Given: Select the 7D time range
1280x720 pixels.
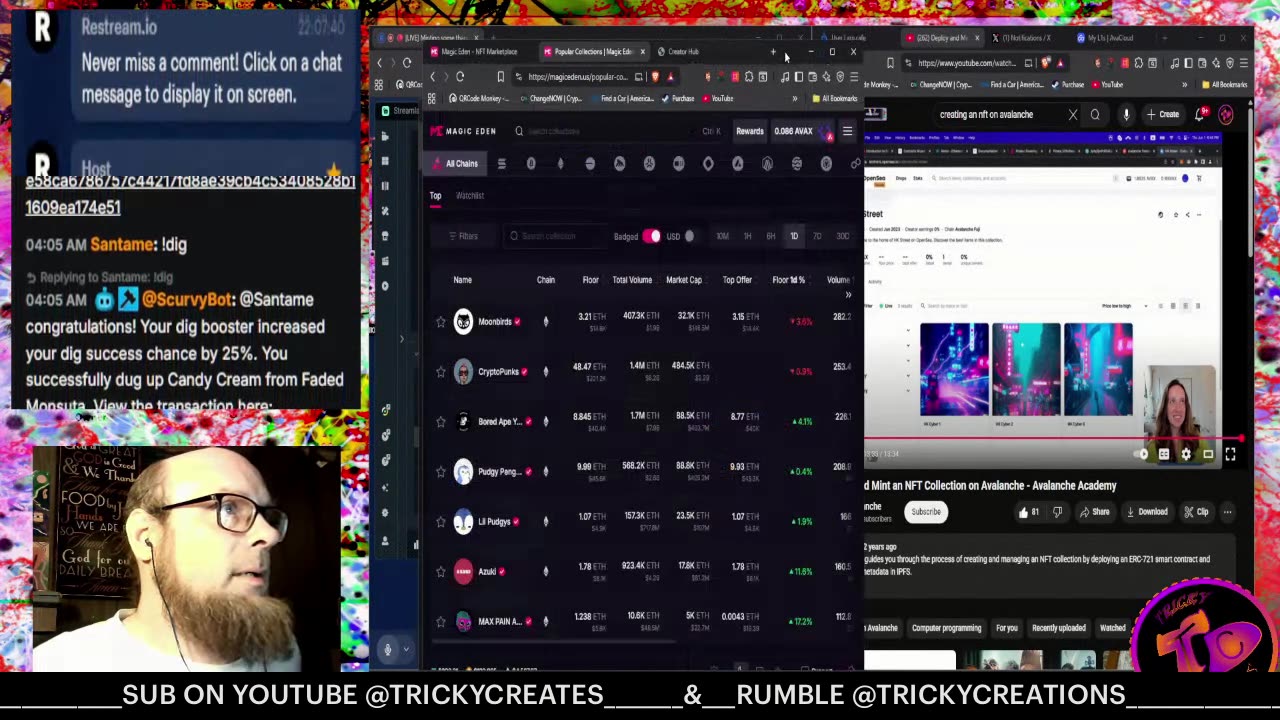Looking at the screenshot, I should point(817,237).
